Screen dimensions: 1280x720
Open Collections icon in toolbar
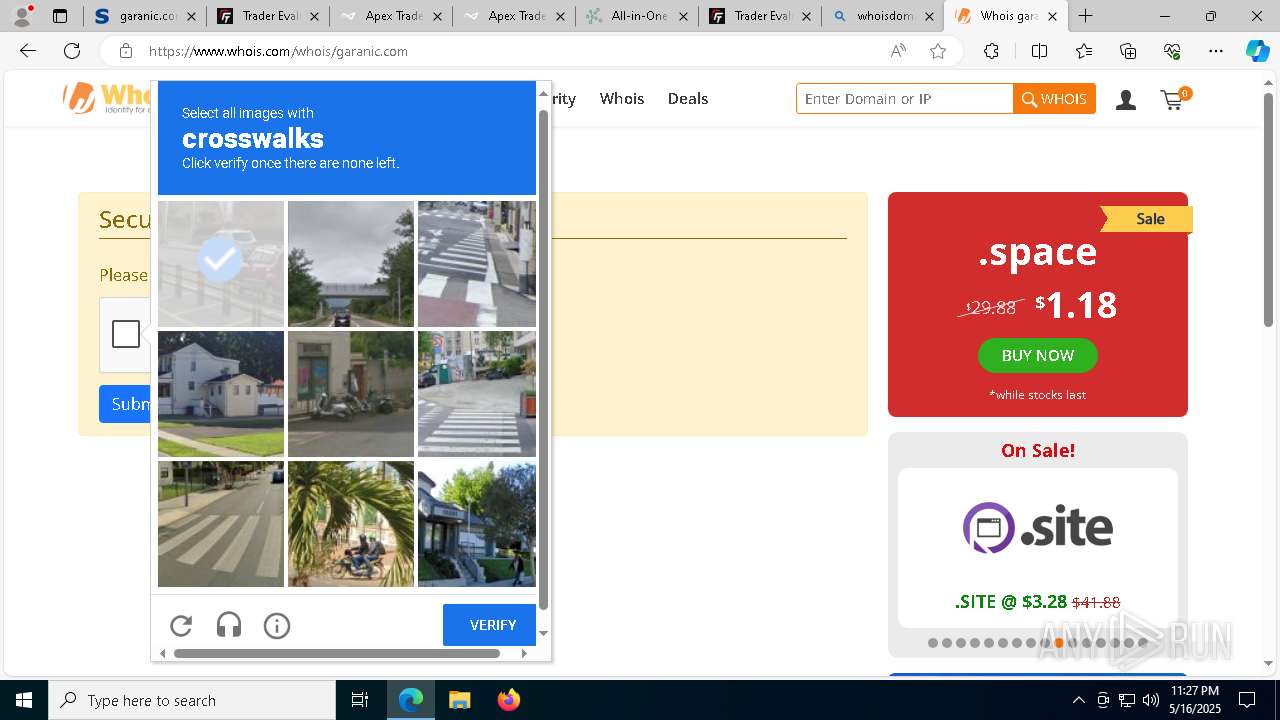click(x=1128, y=51)
